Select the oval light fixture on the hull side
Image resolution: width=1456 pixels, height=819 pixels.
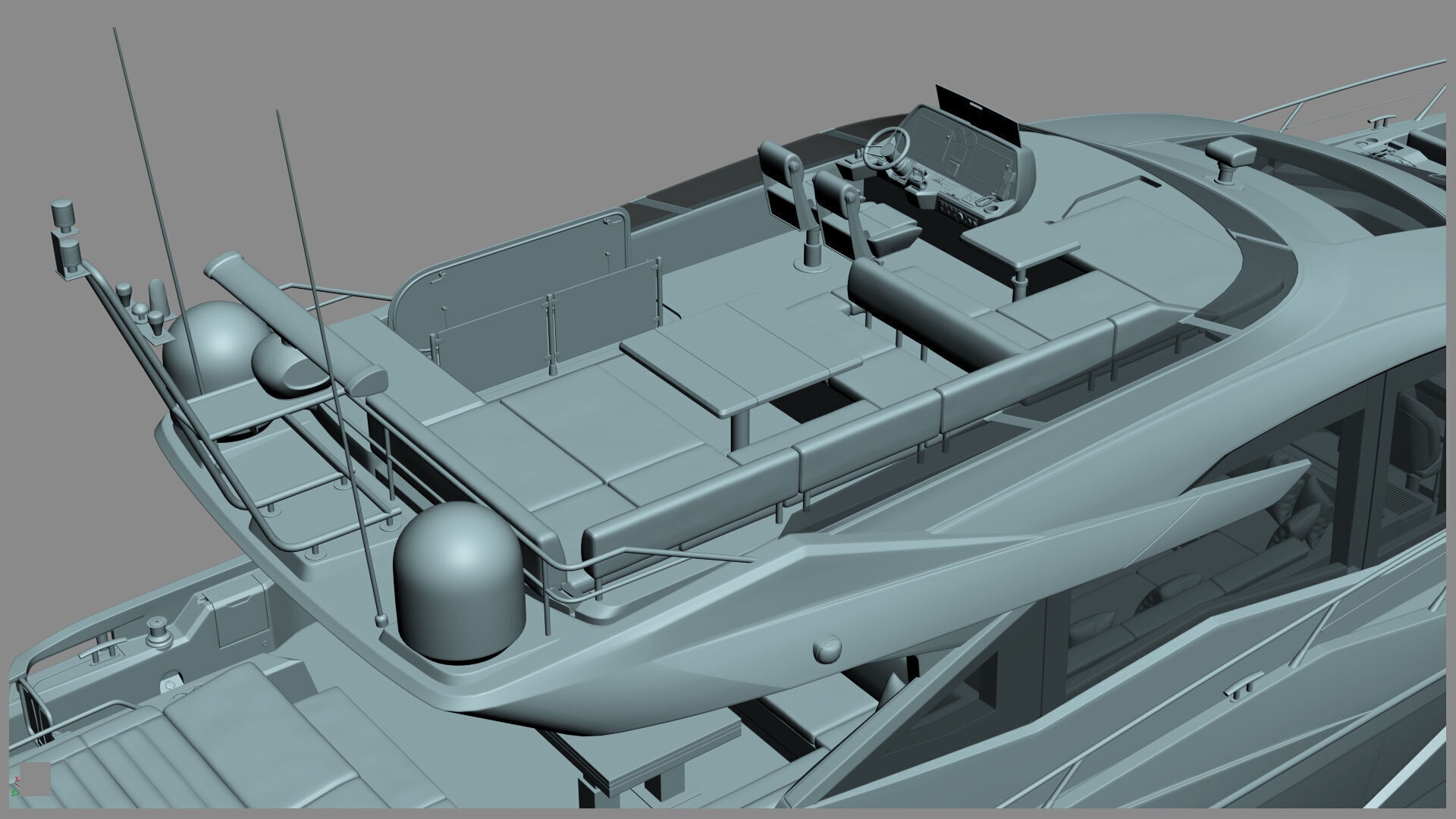tap(827, 648)
